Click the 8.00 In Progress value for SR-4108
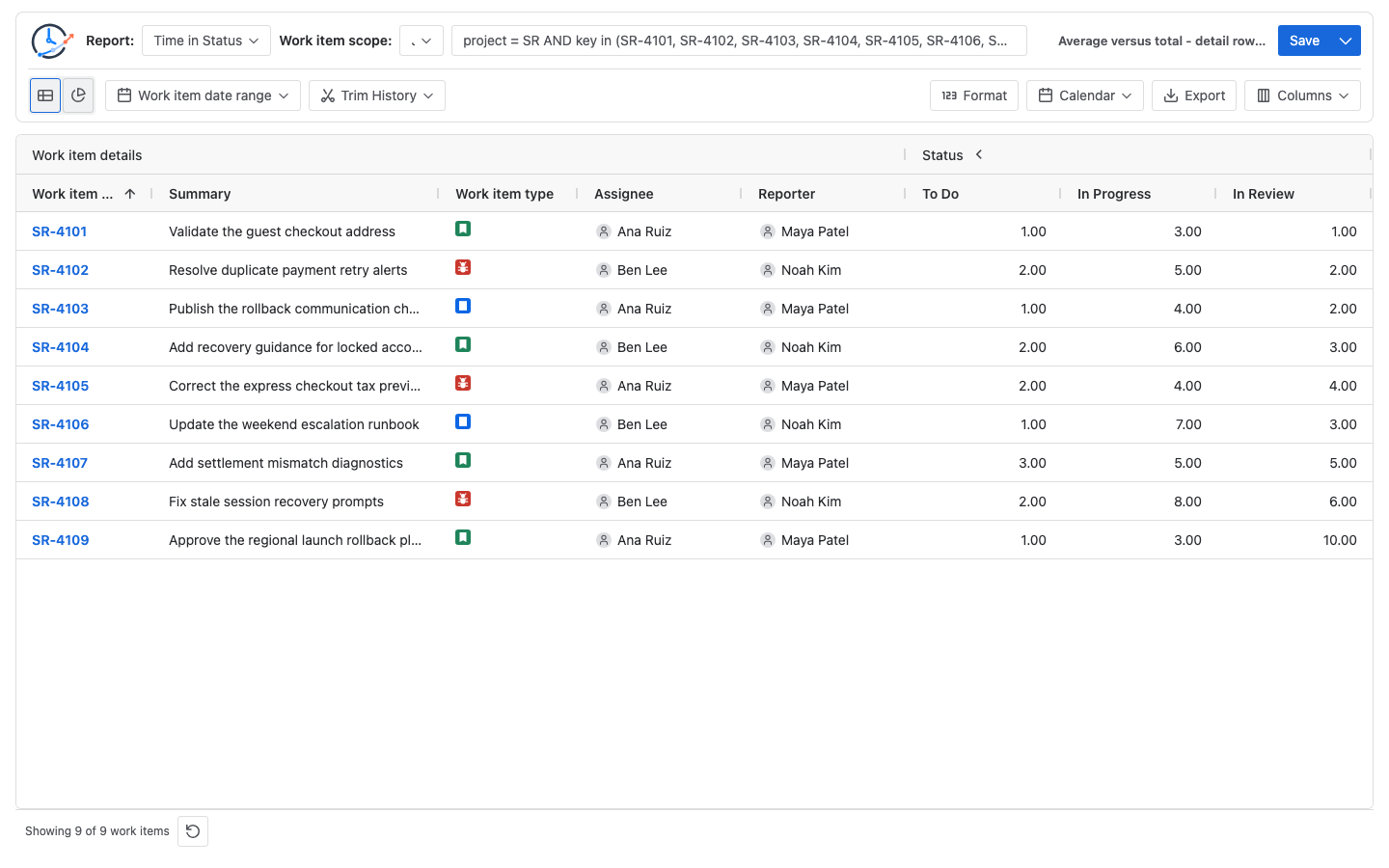This screenshot has height=868, width=1389. 1187,502
